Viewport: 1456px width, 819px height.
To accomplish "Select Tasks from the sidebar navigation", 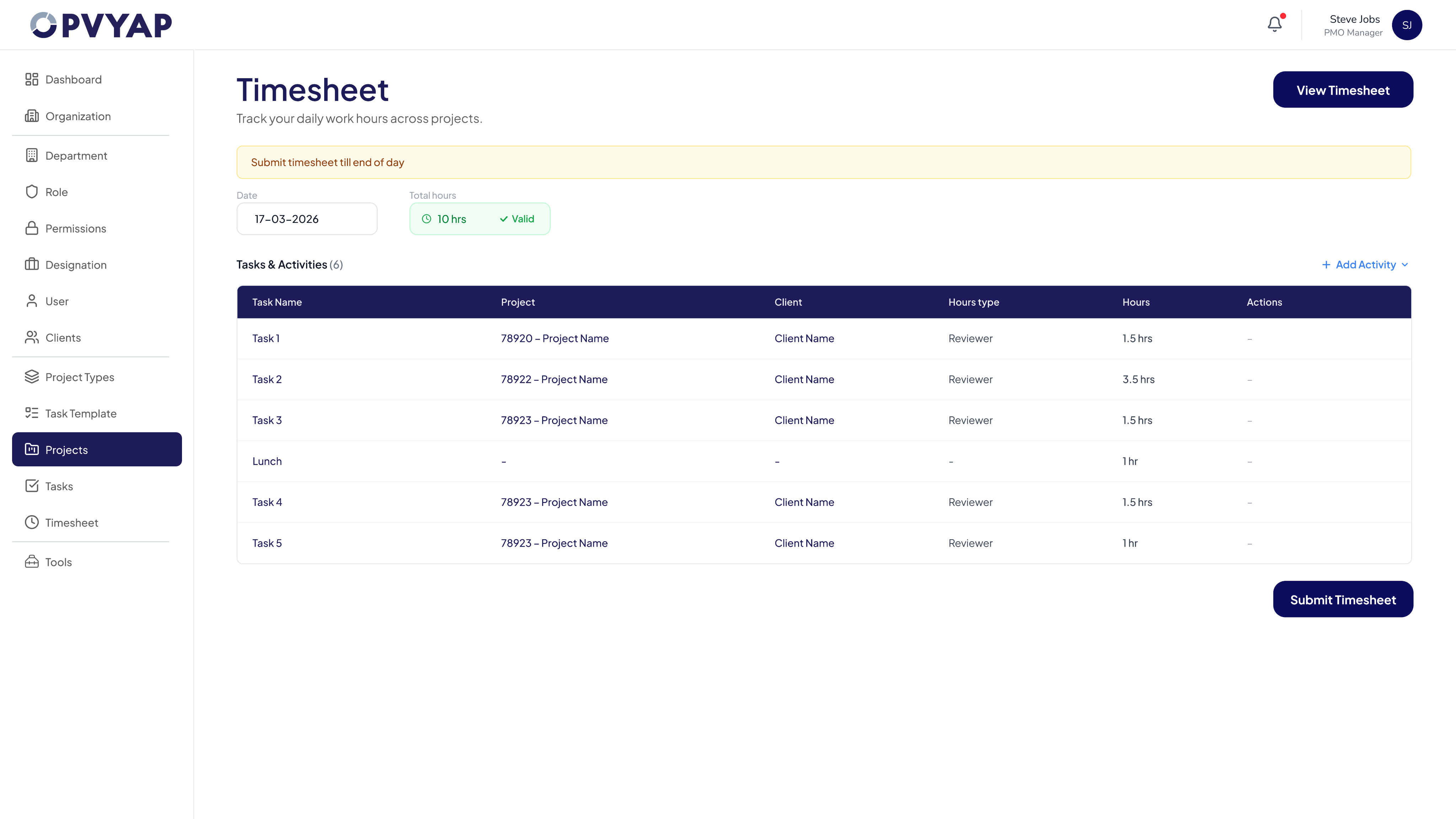I will tap(59, 486).
